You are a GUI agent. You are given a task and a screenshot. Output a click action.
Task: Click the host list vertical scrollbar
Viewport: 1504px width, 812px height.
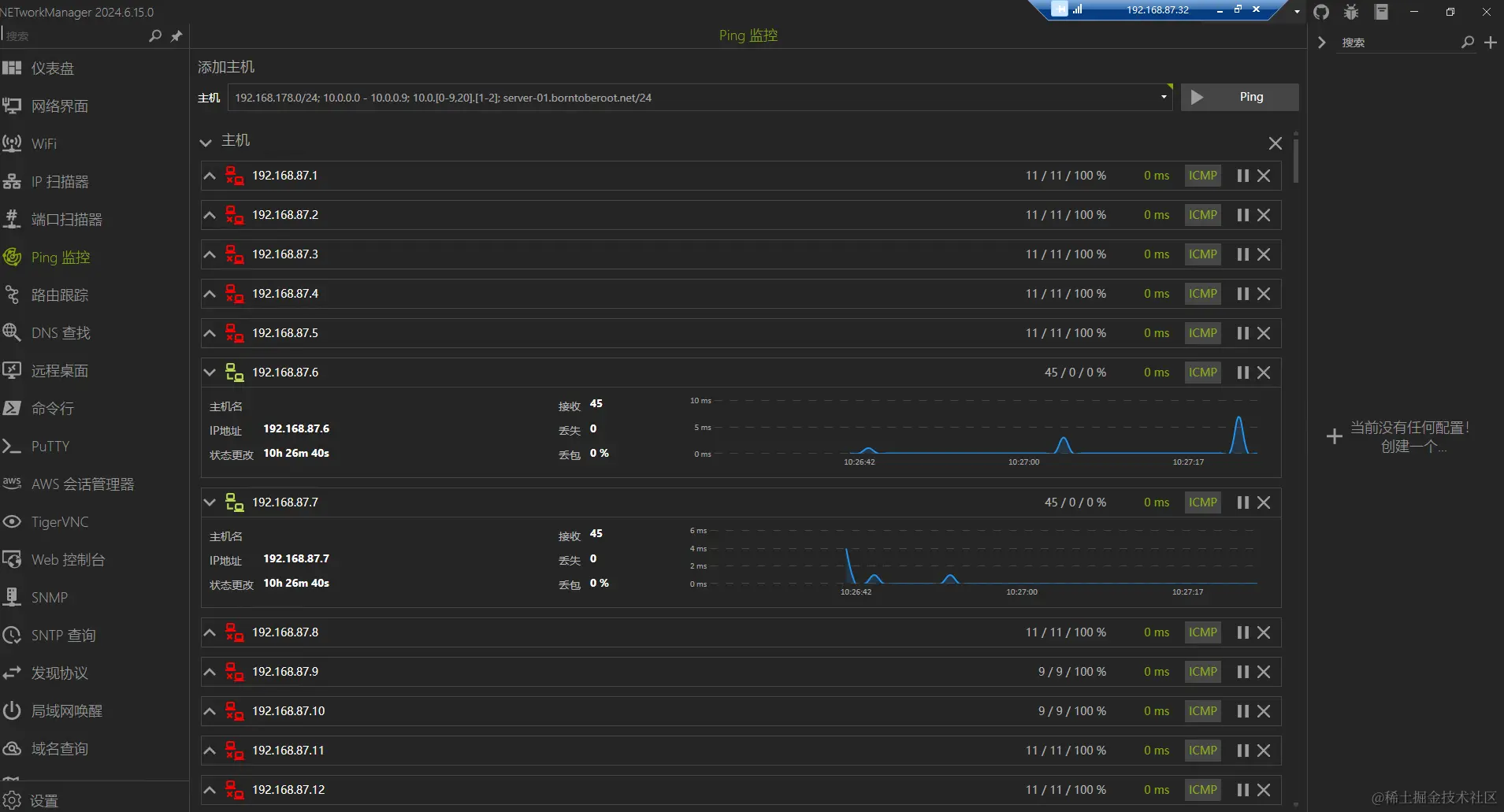(x=1296, y=158)
